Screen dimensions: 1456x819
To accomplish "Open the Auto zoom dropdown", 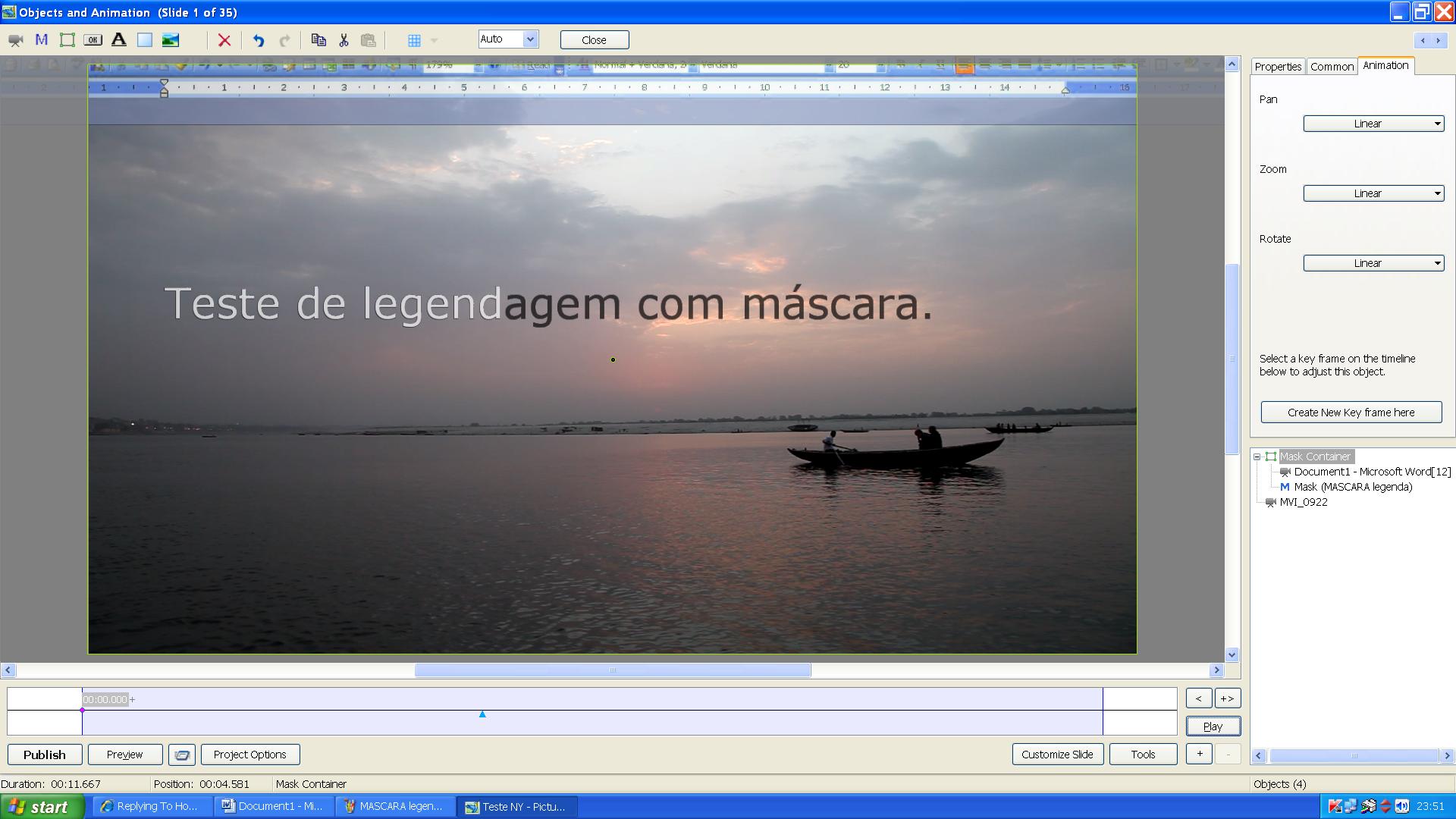I will (530, 39).
